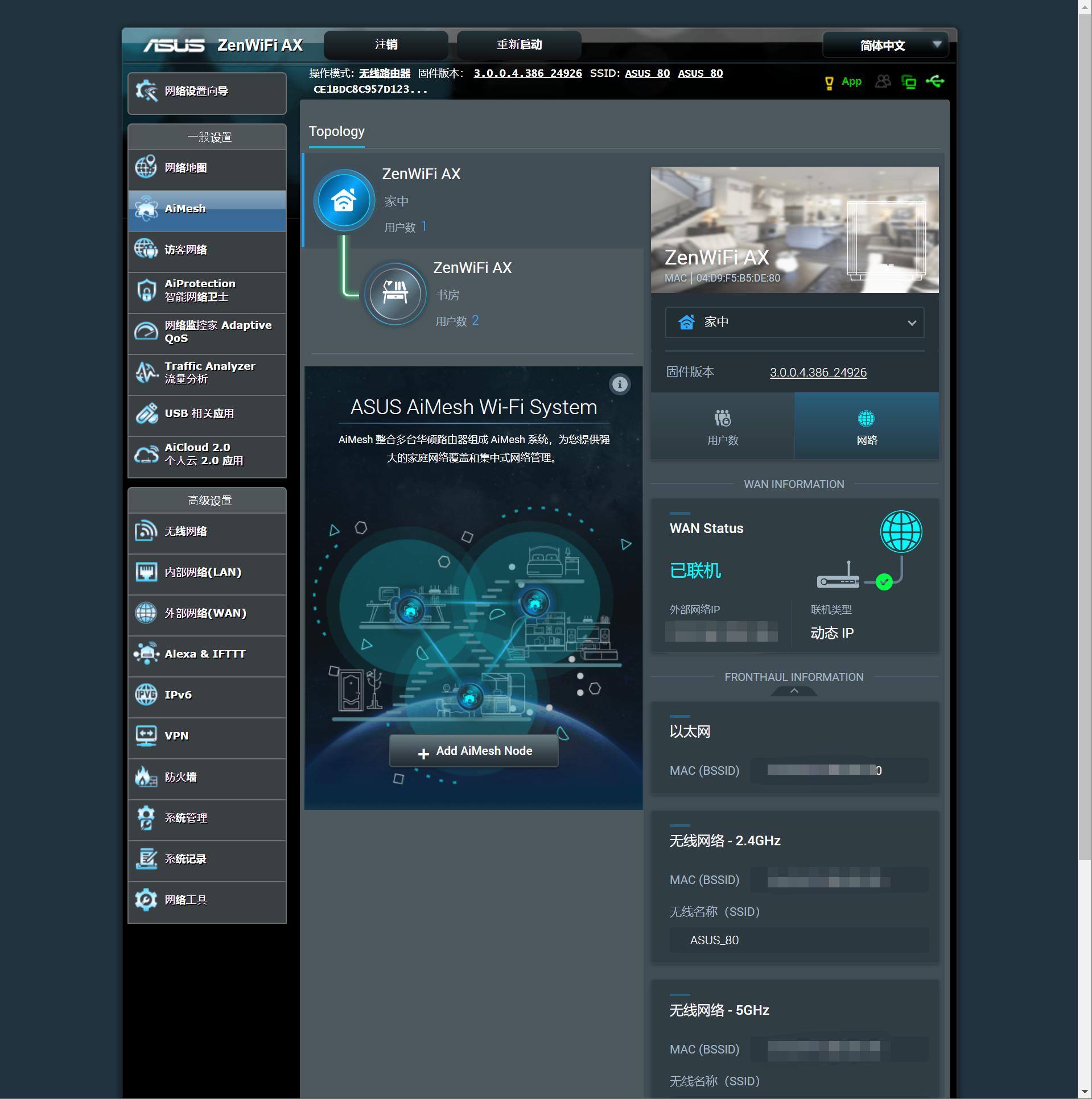Click the 无线路由器 operation mode link
1092x1099 pixels.
pyautogui.click(x=385, y=73)
